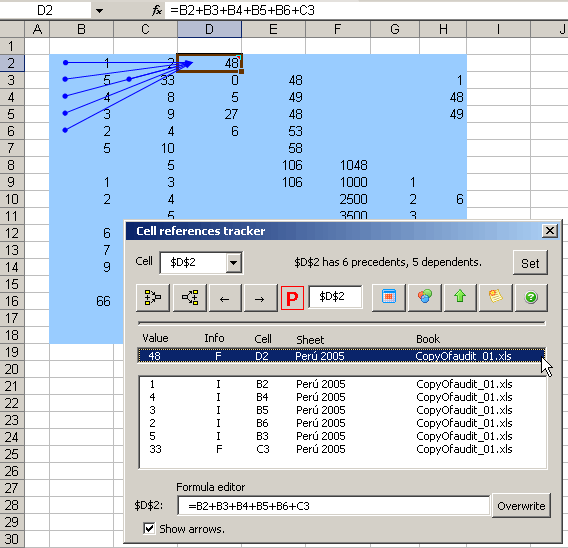
Task: Toggle the red P precedents button
Action: tap(292, 298)
